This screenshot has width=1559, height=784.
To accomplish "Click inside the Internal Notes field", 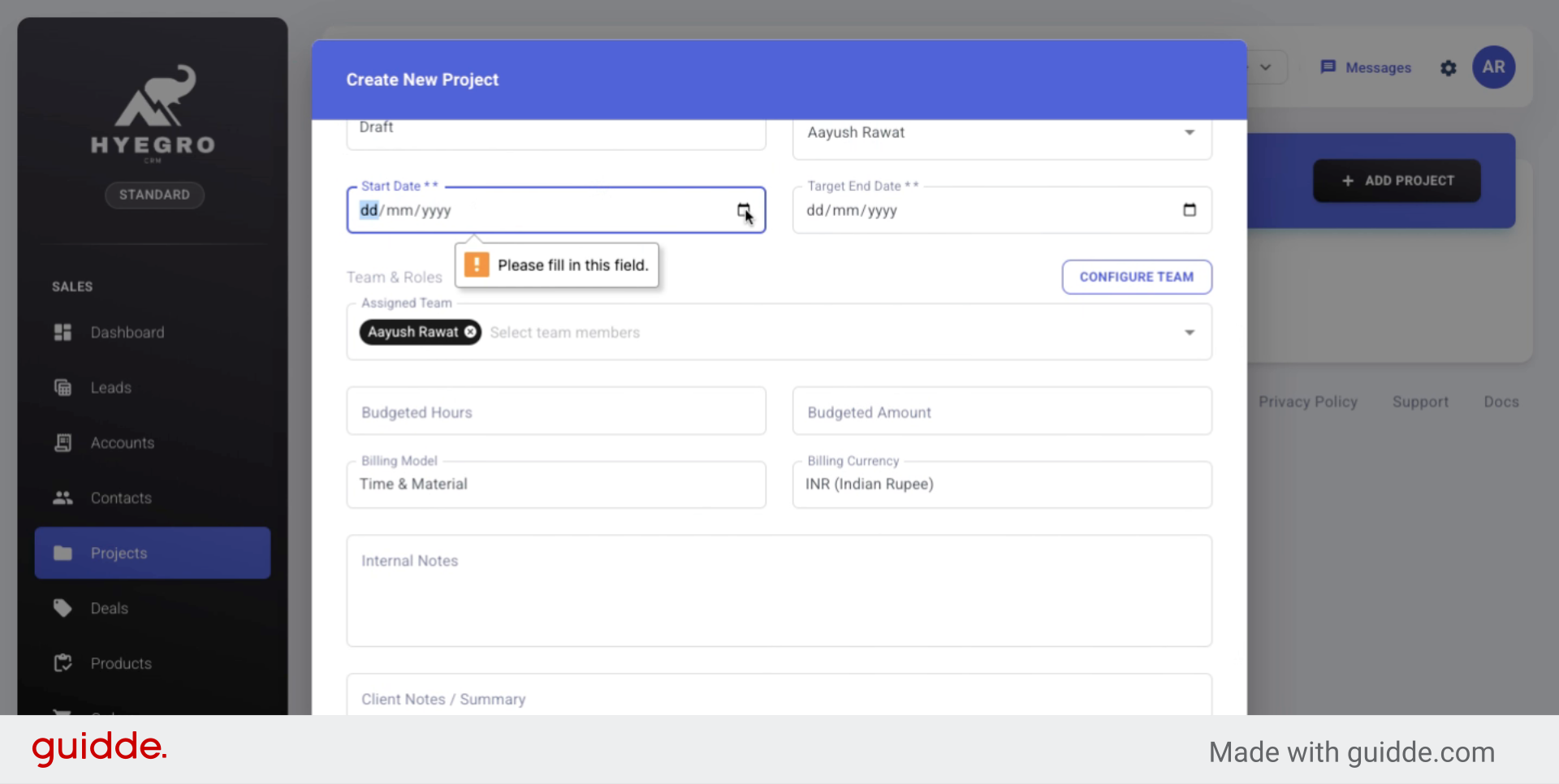I will (x=779, y=591).
